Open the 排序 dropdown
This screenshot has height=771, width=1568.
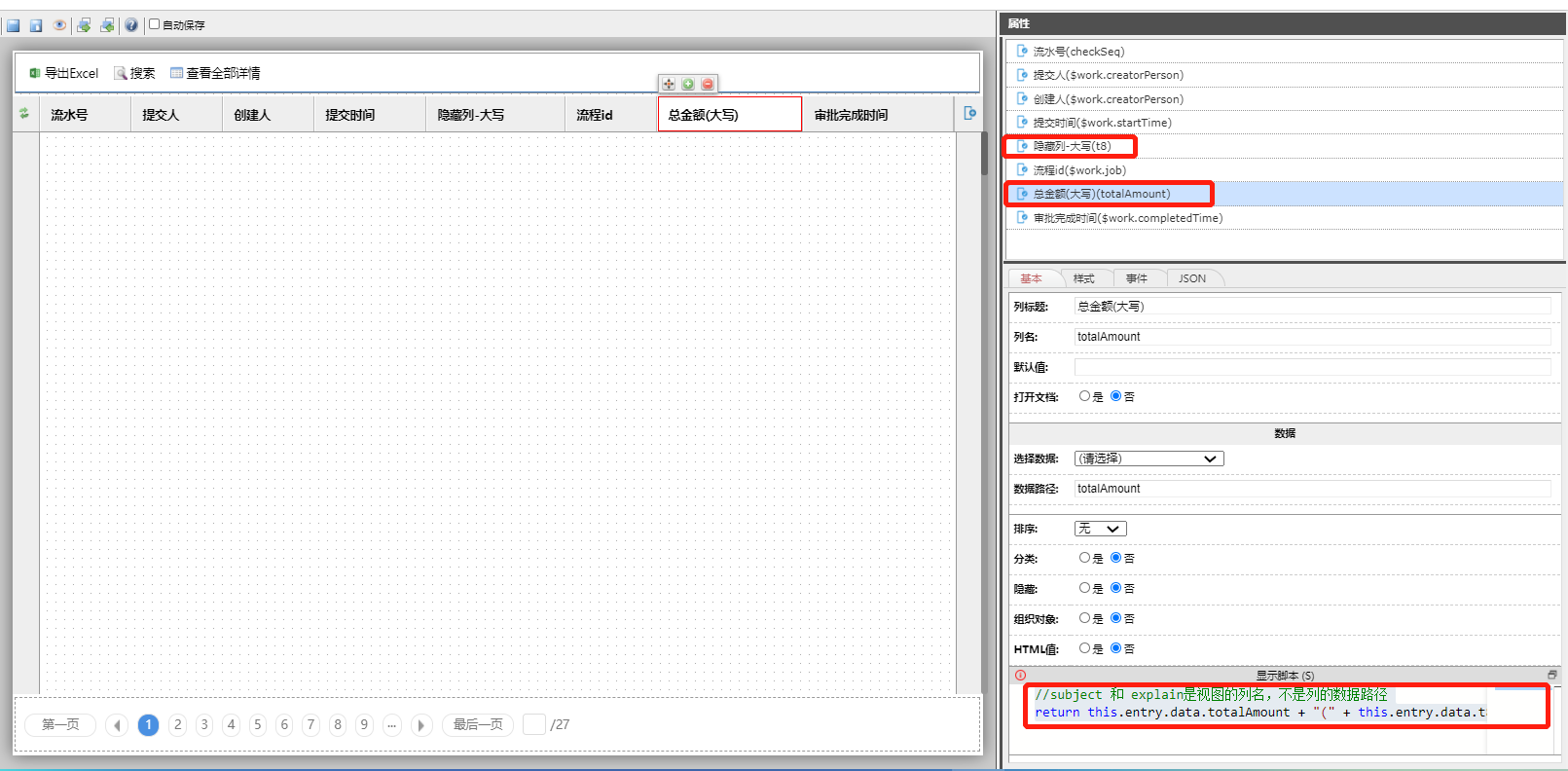(1100, 529)
